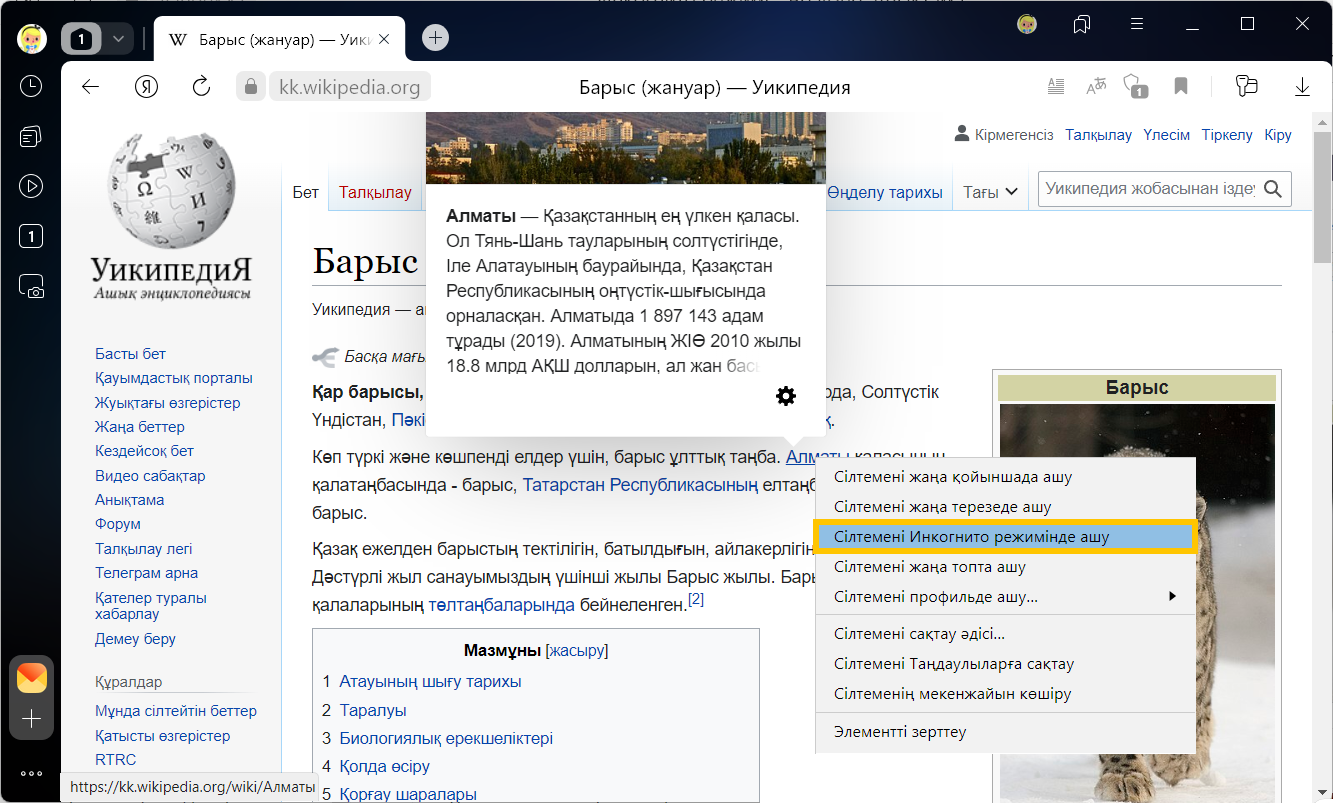Open the Басты бет link

(130, 354)
